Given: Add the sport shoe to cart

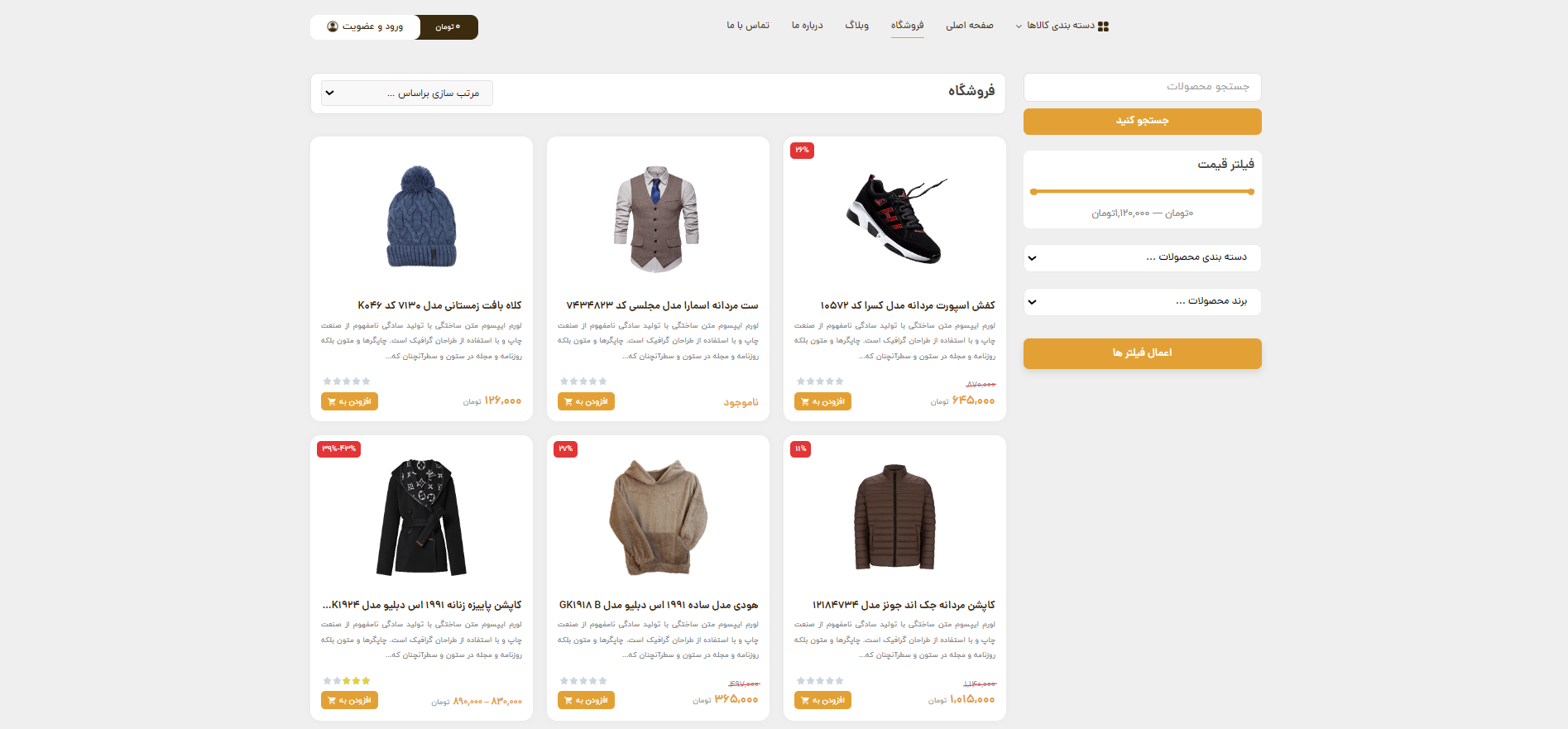Looking at the screenshot, I should [822, 401].
